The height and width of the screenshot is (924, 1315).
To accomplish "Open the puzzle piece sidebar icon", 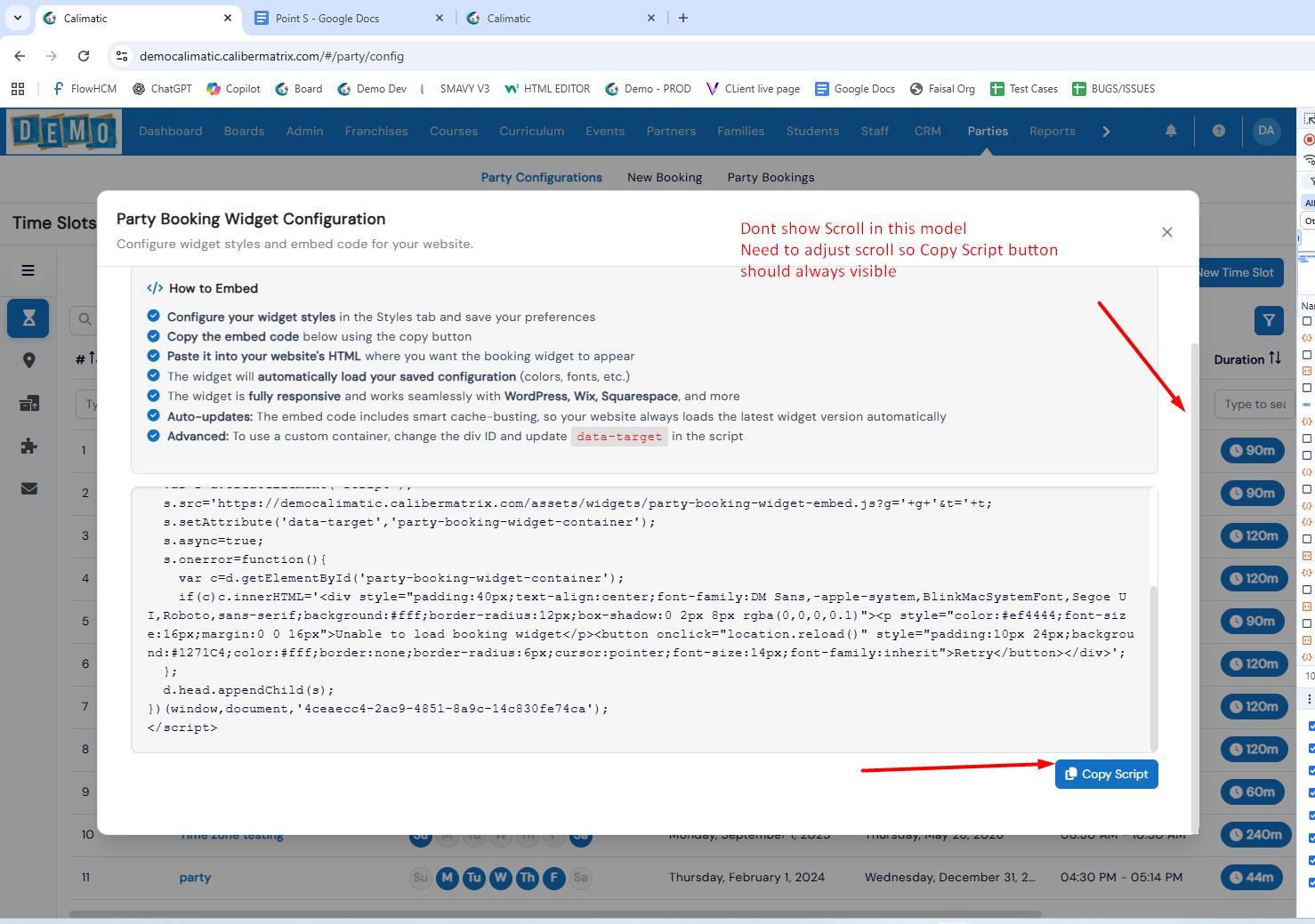I will (28, 446).
